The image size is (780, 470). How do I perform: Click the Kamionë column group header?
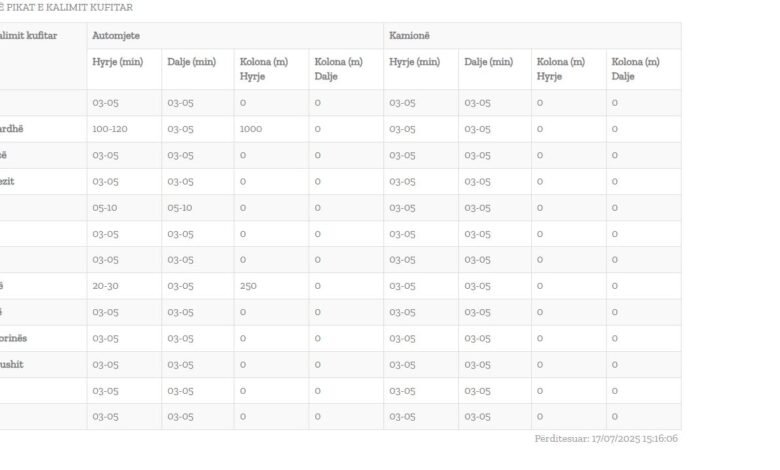[x=409, y=36]
